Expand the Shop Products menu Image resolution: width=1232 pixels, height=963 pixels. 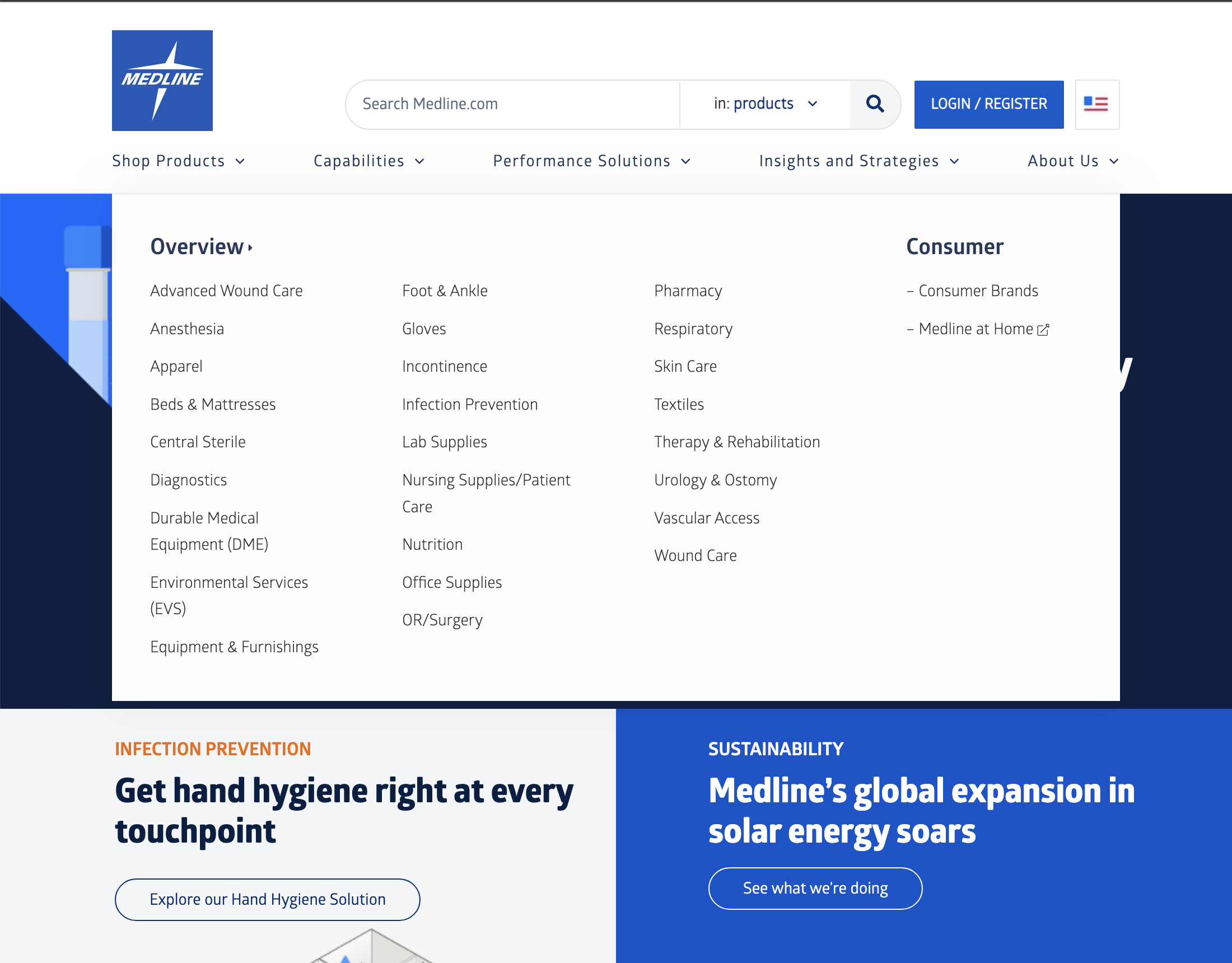(178, 161)
